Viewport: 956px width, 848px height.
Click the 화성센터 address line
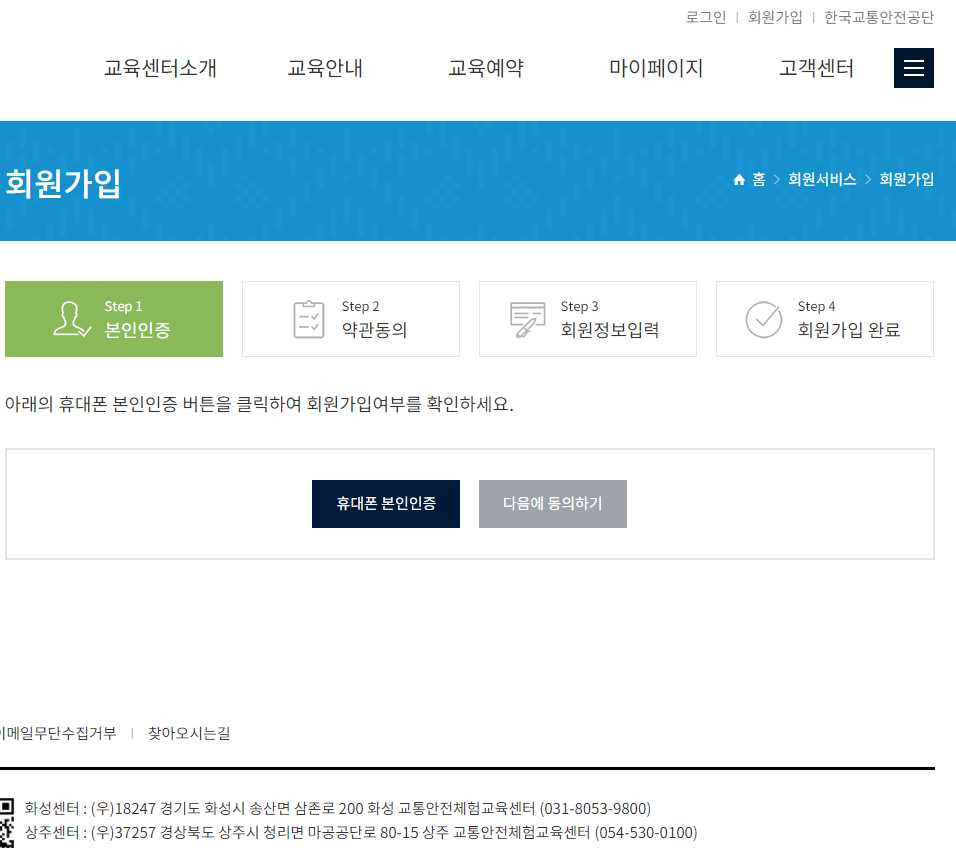pyautogui.click(x=338, y=808)
